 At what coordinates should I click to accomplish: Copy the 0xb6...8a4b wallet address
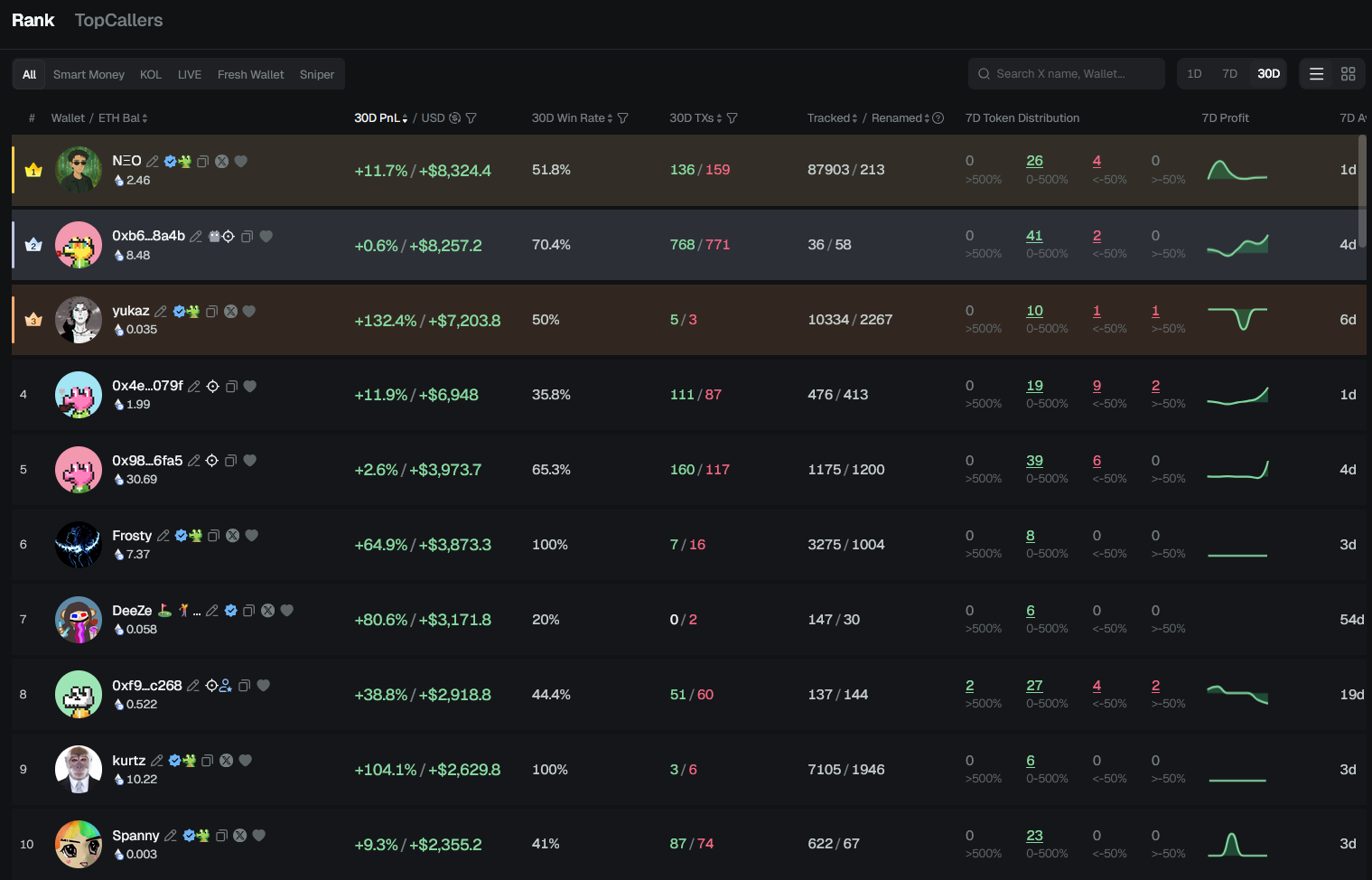(x=247, y=237)
